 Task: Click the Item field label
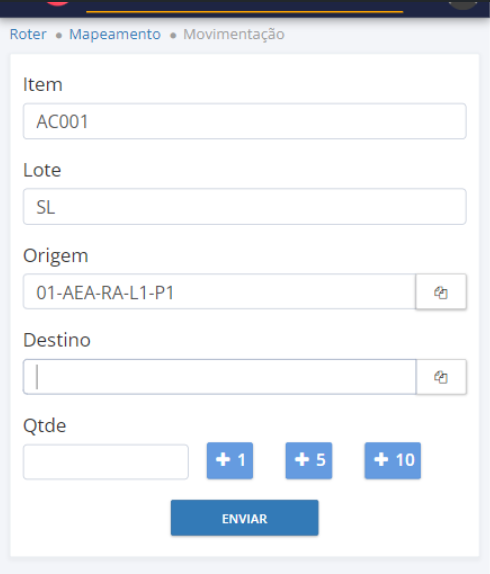[43, 85]
